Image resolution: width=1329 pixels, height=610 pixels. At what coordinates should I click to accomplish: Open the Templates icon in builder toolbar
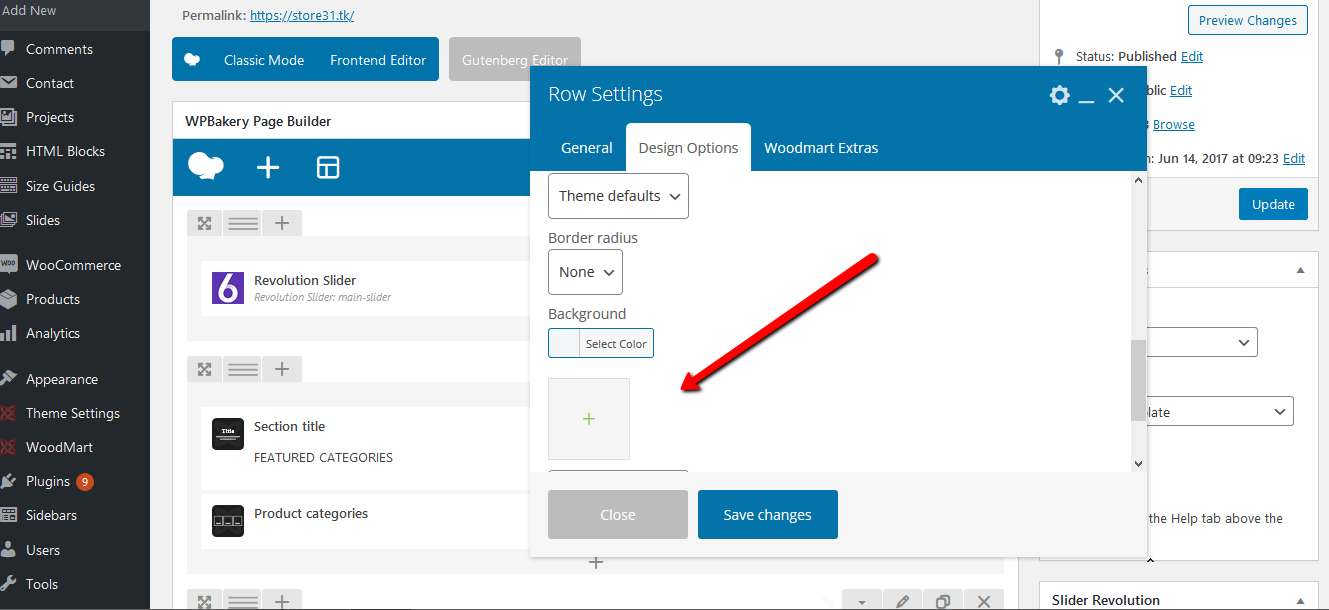(328, 167)
